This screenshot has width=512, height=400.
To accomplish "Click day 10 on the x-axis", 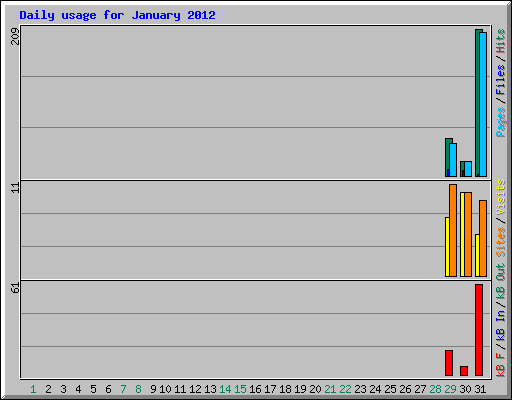I will (x=165, y=389).
